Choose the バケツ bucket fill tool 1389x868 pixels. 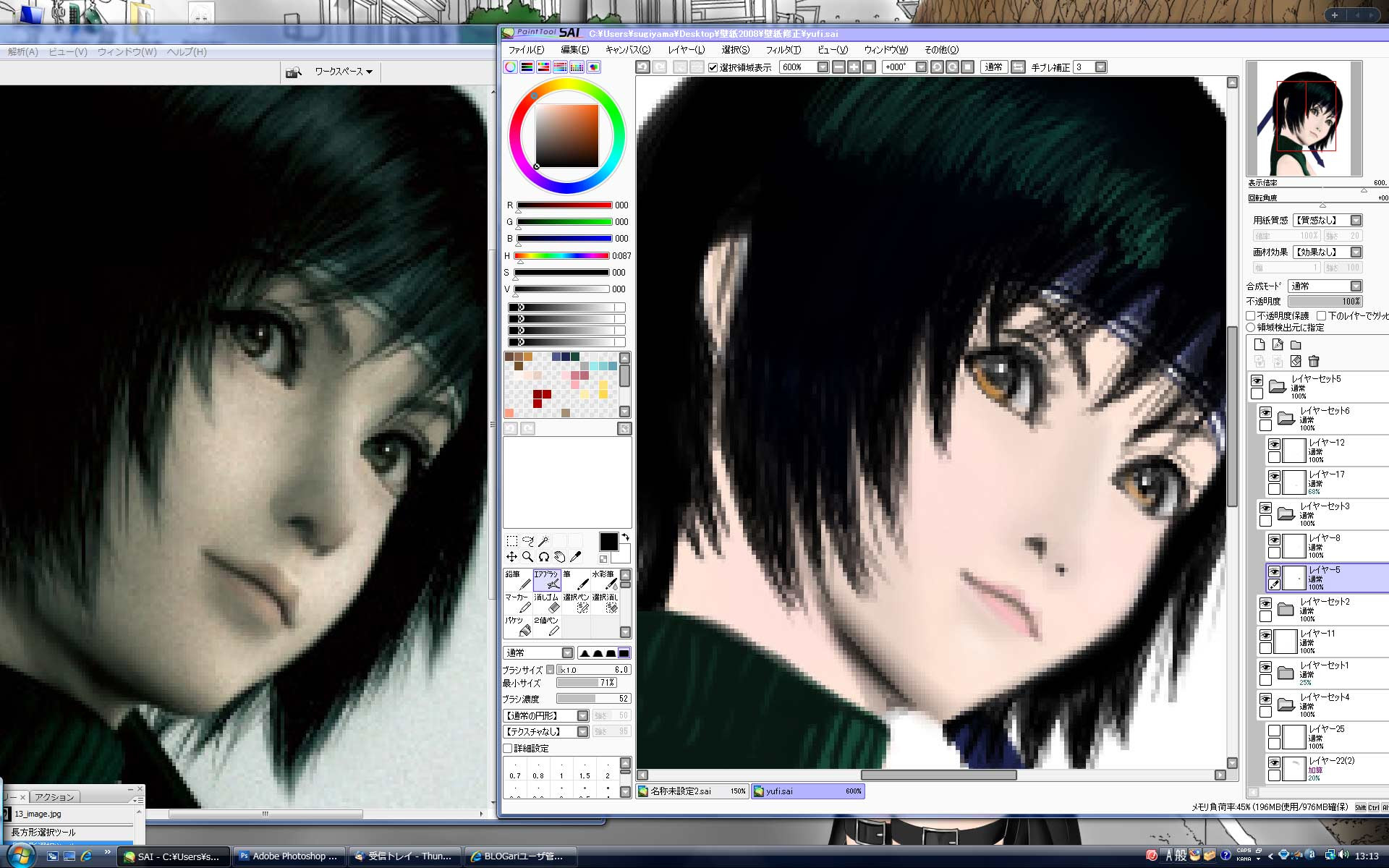(518, 626)
